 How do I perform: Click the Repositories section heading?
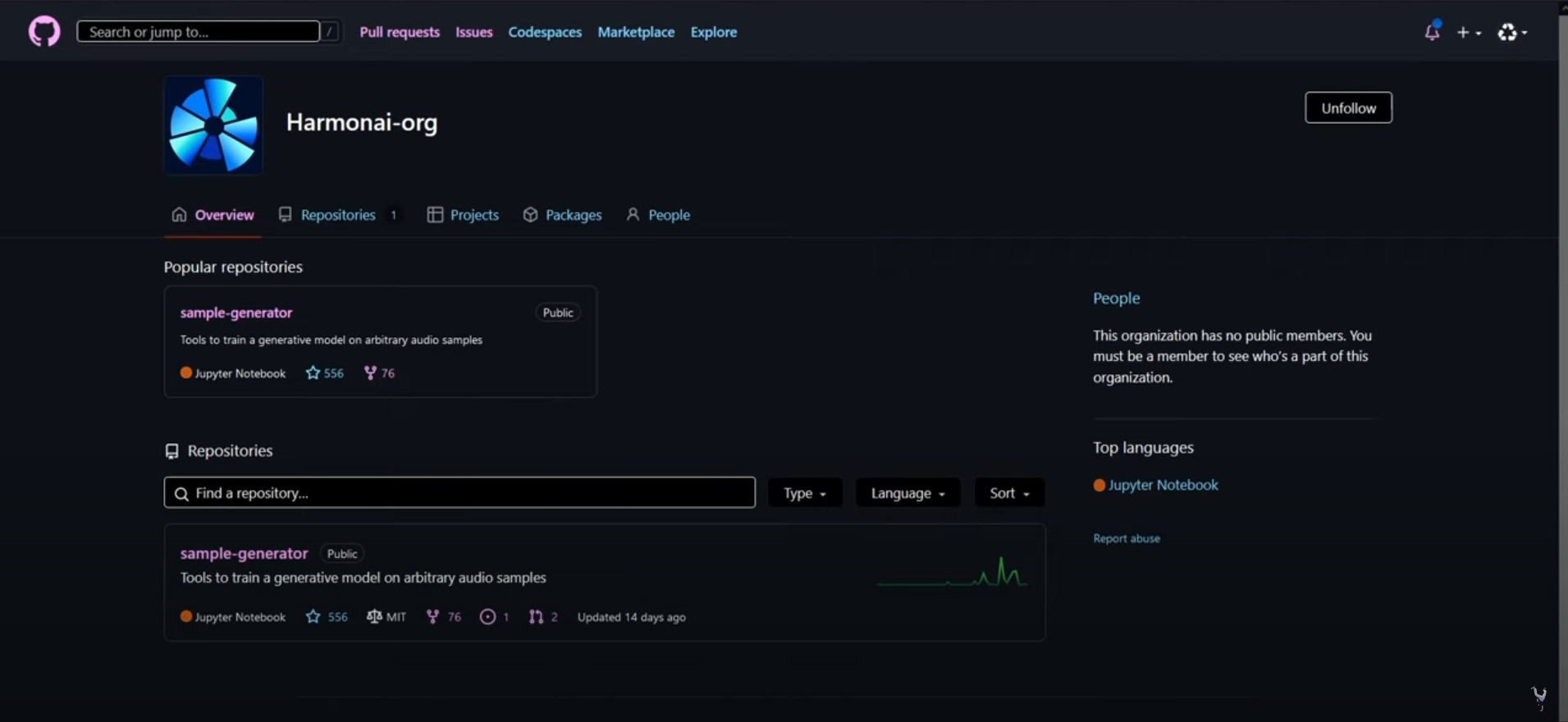point(218,450)
